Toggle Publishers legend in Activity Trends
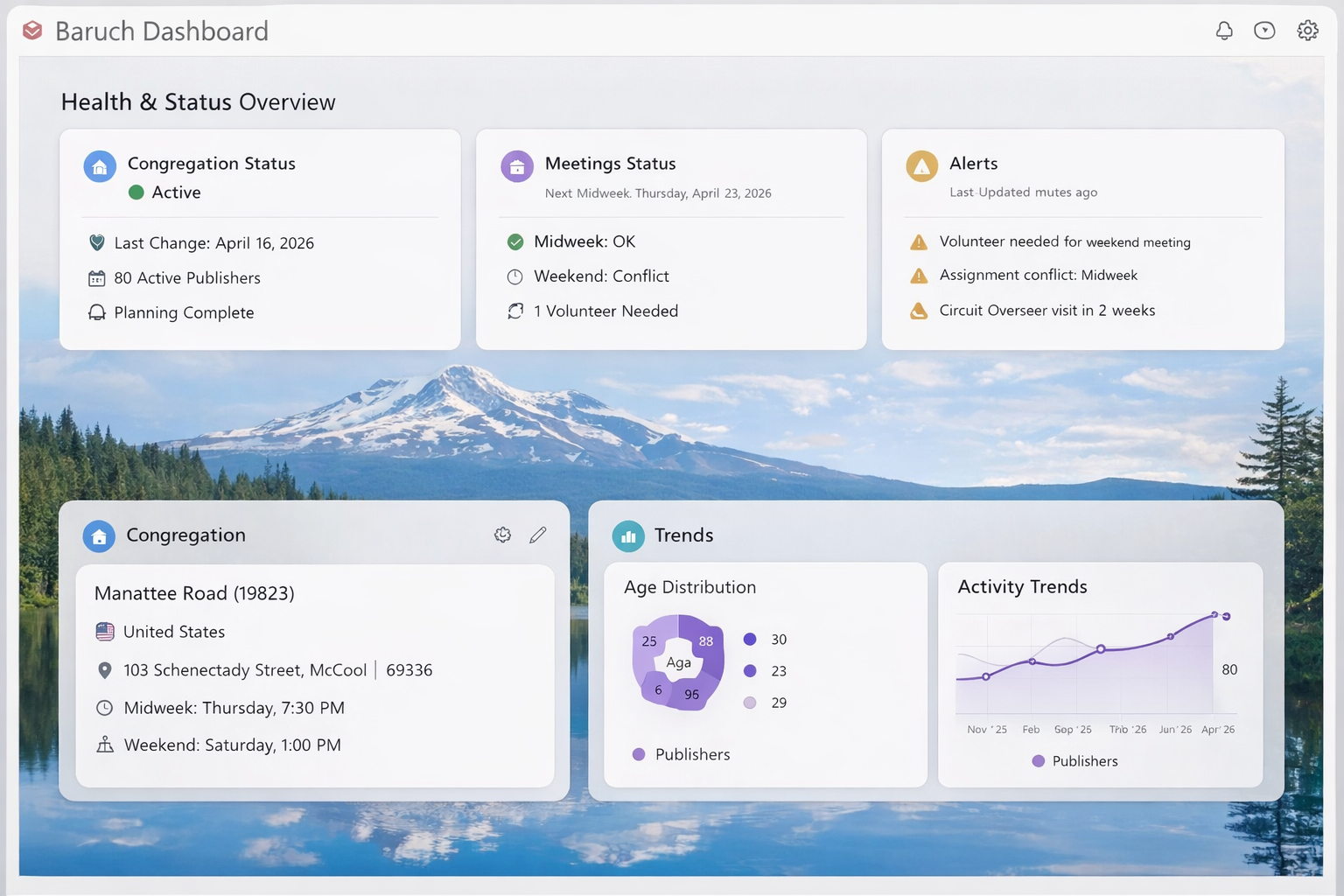This screenshot has height=896, width=1344. point(1074,761)
